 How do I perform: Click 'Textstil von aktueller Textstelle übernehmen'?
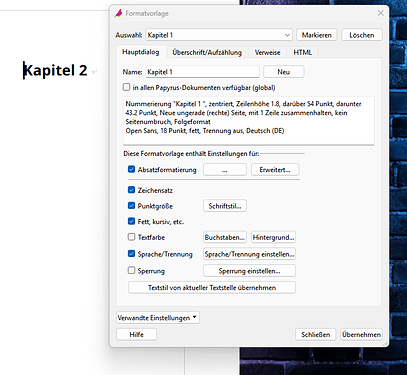point(212,288)
